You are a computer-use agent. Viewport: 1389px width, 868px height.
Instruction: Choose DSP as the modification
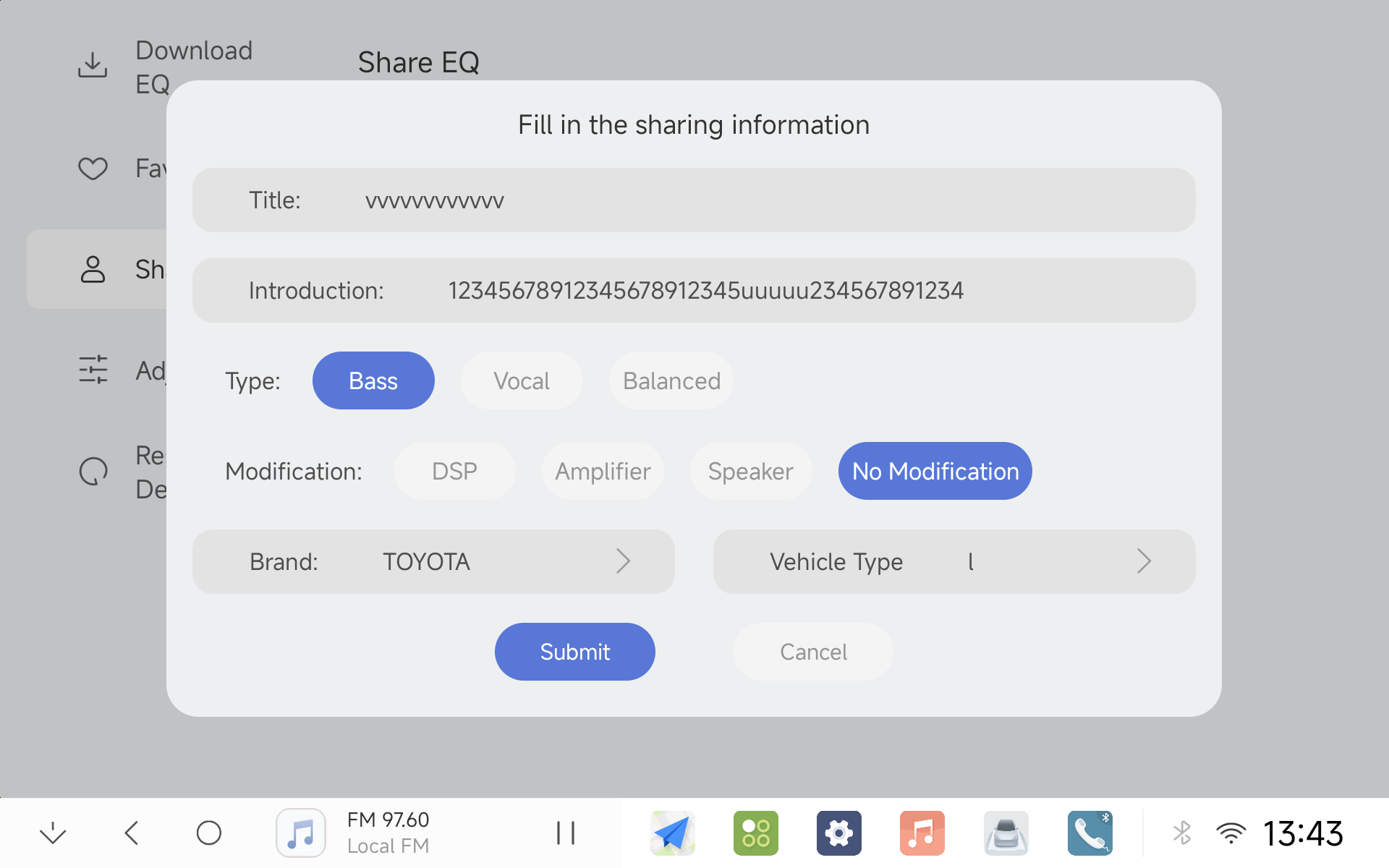tap(454, 472)
